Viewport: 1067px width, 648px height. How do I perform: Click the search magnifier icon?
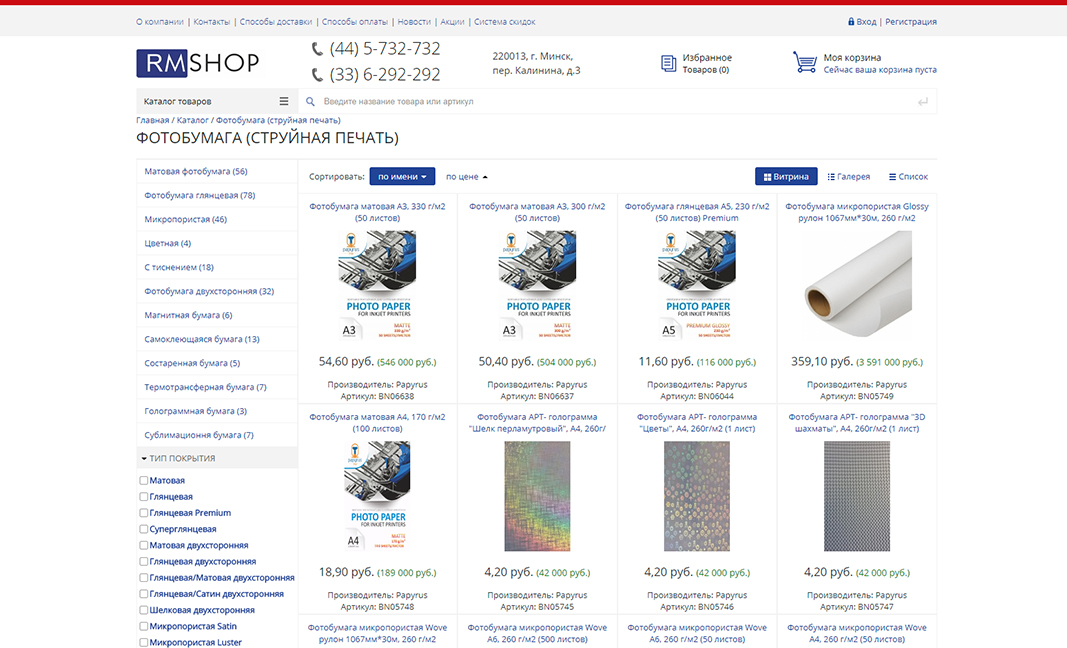[x=310, y=102]
